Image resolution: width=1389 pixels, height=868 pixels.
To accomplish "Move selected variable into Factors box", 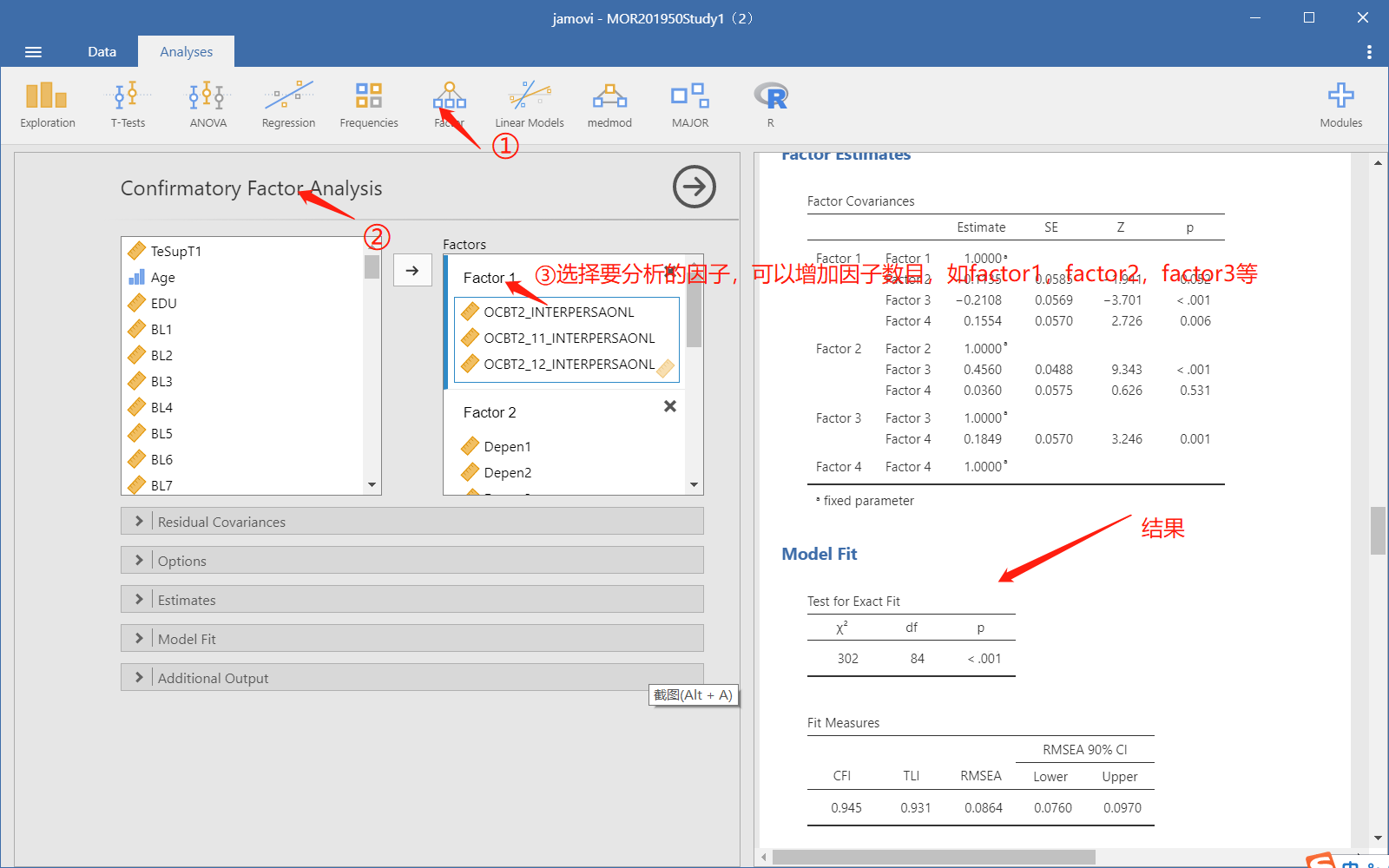I will (412, 270).
